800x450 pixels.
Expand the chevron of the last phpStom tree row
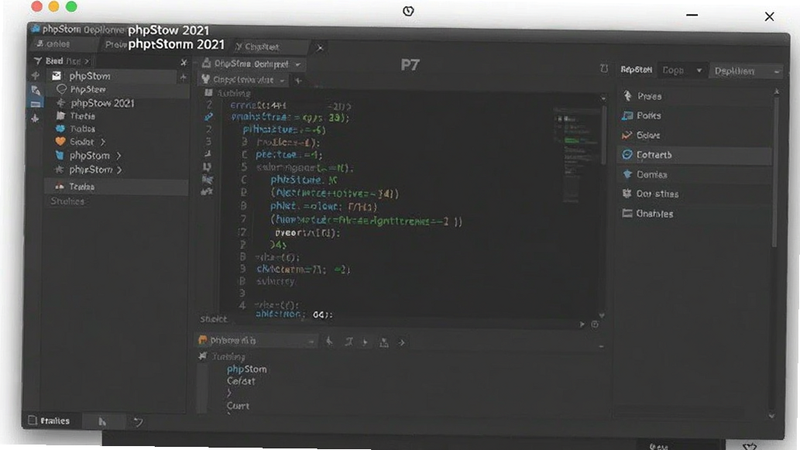tap(119, 170)
